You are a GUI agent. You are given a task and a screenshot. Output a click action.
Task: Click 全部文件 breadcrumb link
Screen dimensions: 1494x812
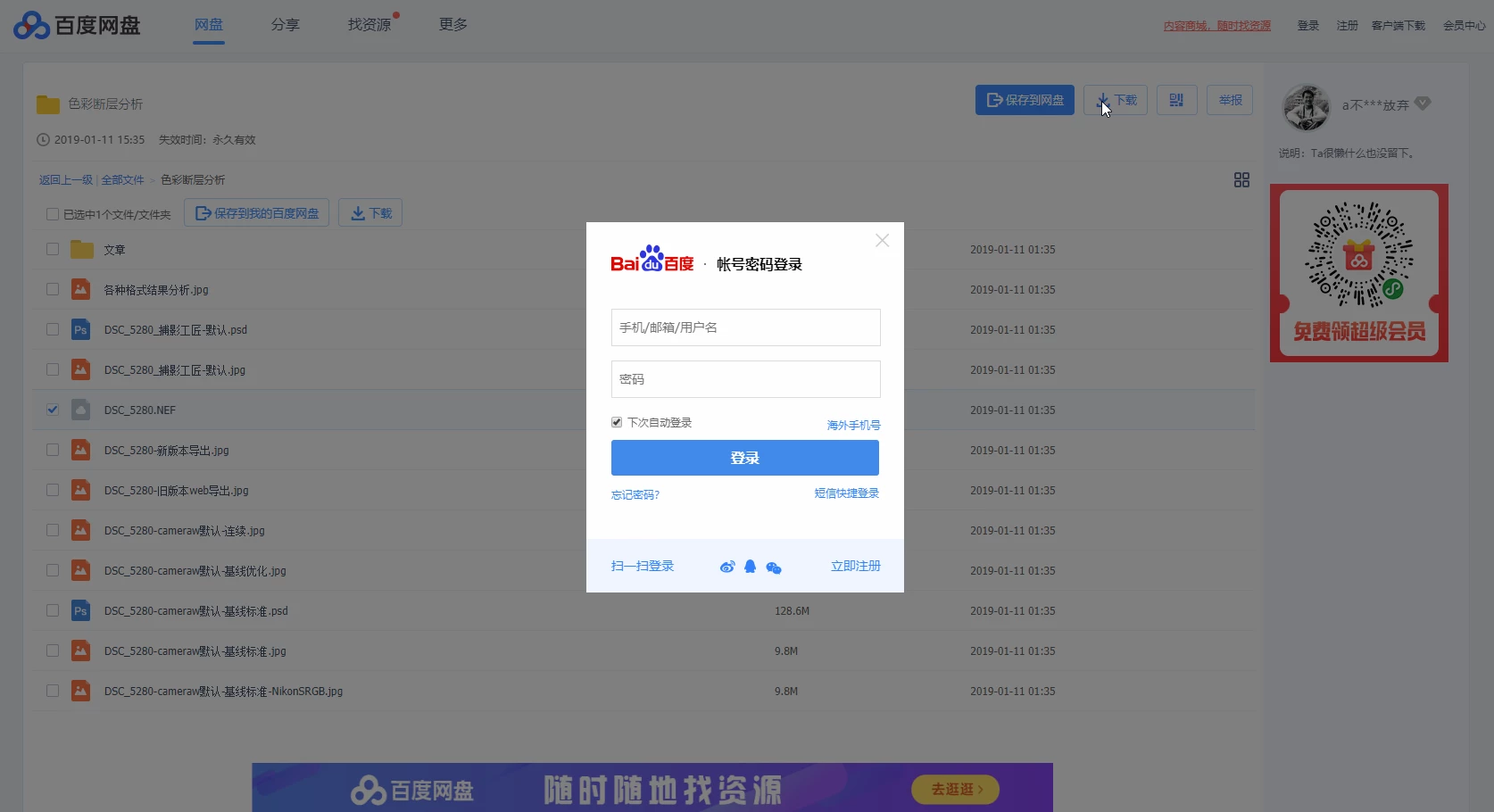coord(122,180)
